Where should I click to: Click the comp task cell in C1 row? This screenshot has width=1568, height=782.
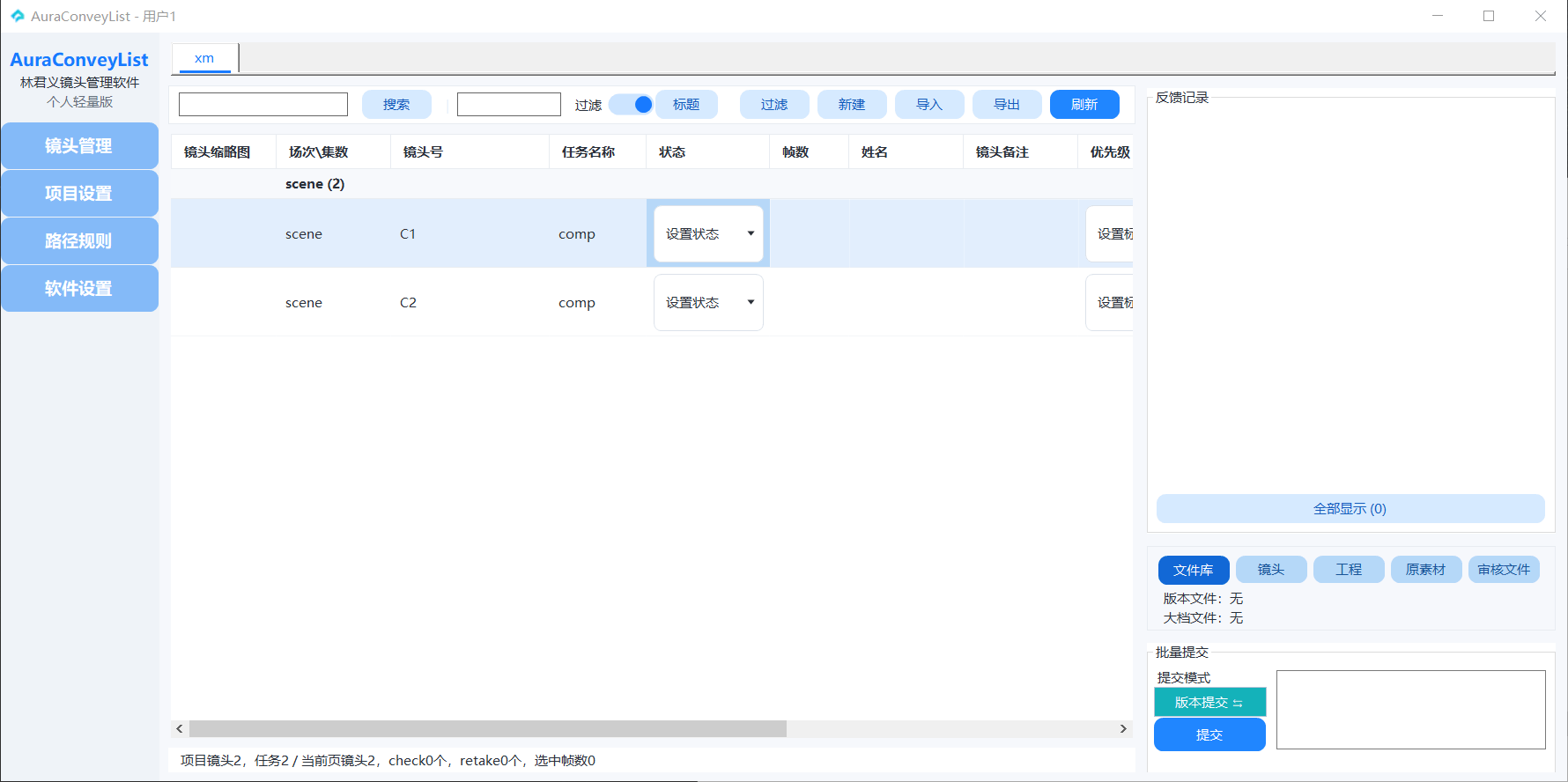point(598,233)
